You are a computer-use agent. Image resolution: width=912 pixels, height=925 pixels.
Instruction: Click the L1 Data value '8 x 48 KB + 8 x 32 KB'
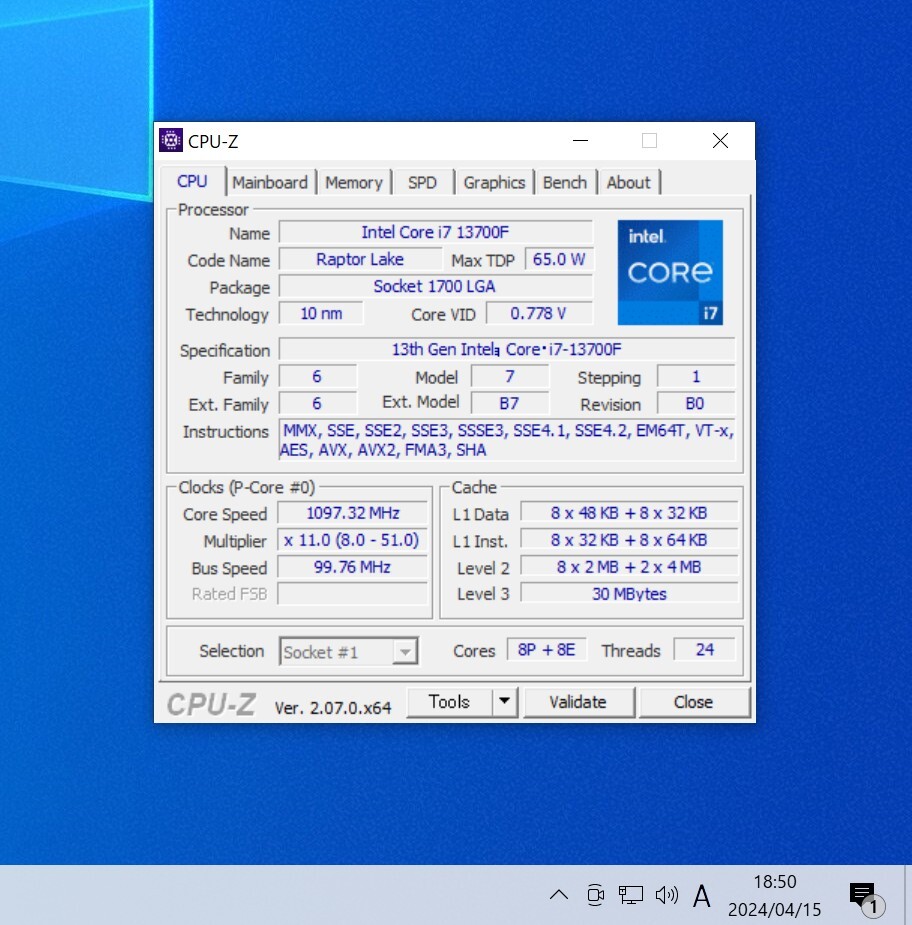[629, 513]
